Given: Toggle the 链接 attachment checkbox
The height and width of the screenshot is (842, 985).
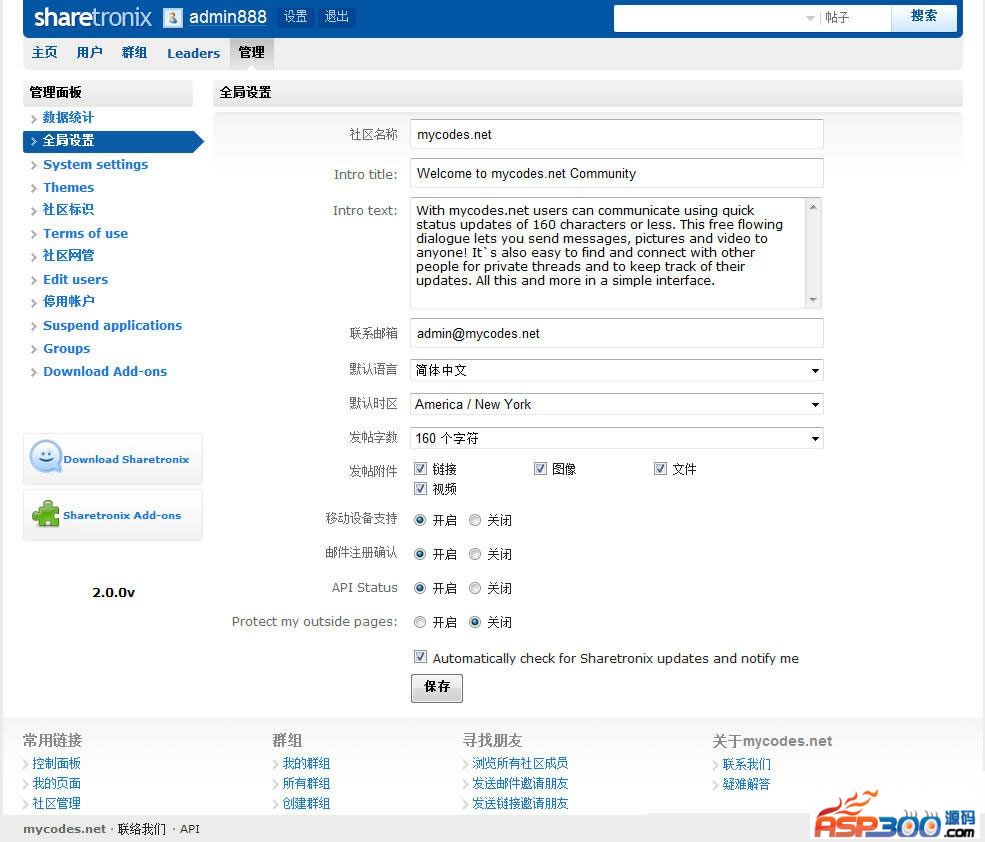Looking at the screenshot, I should pos(420,469).
